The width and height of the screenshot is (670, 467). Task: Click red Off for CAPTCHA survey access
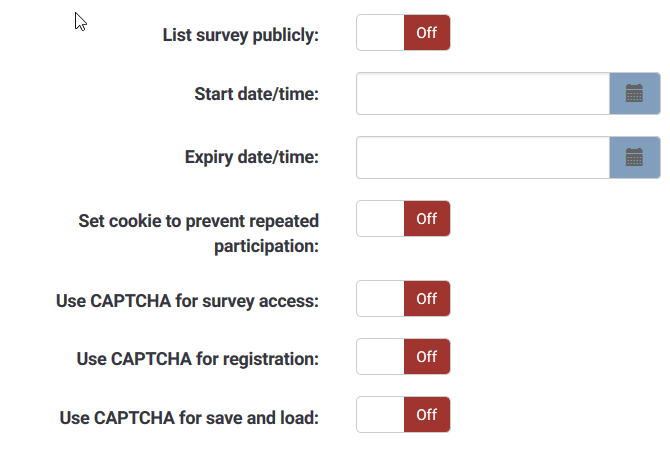[x=427, y=298]
